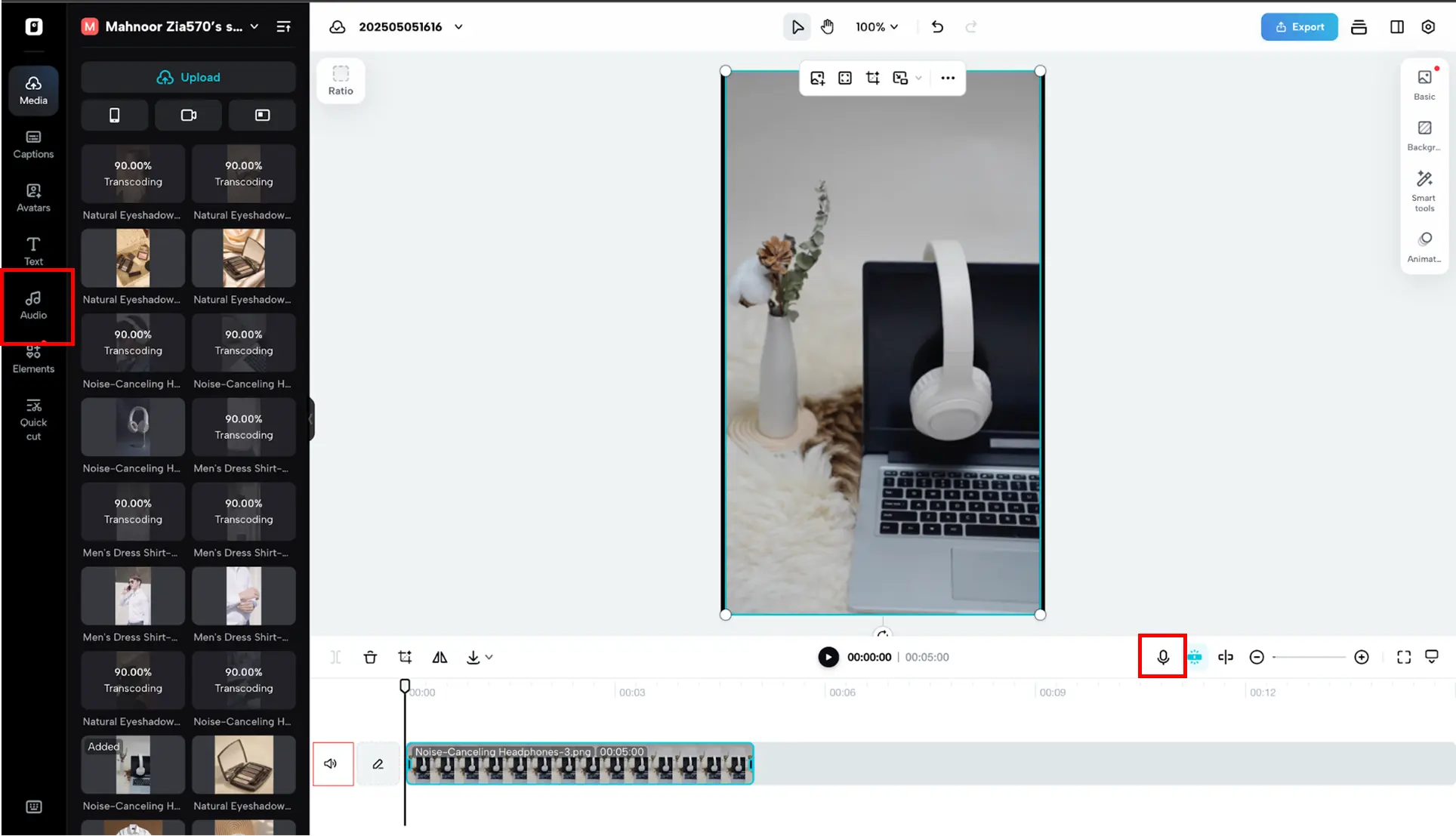Open the Captions panel
The height and width of the screenshot is (836, 1456).
pyautogui.click(x=33, y=144)
